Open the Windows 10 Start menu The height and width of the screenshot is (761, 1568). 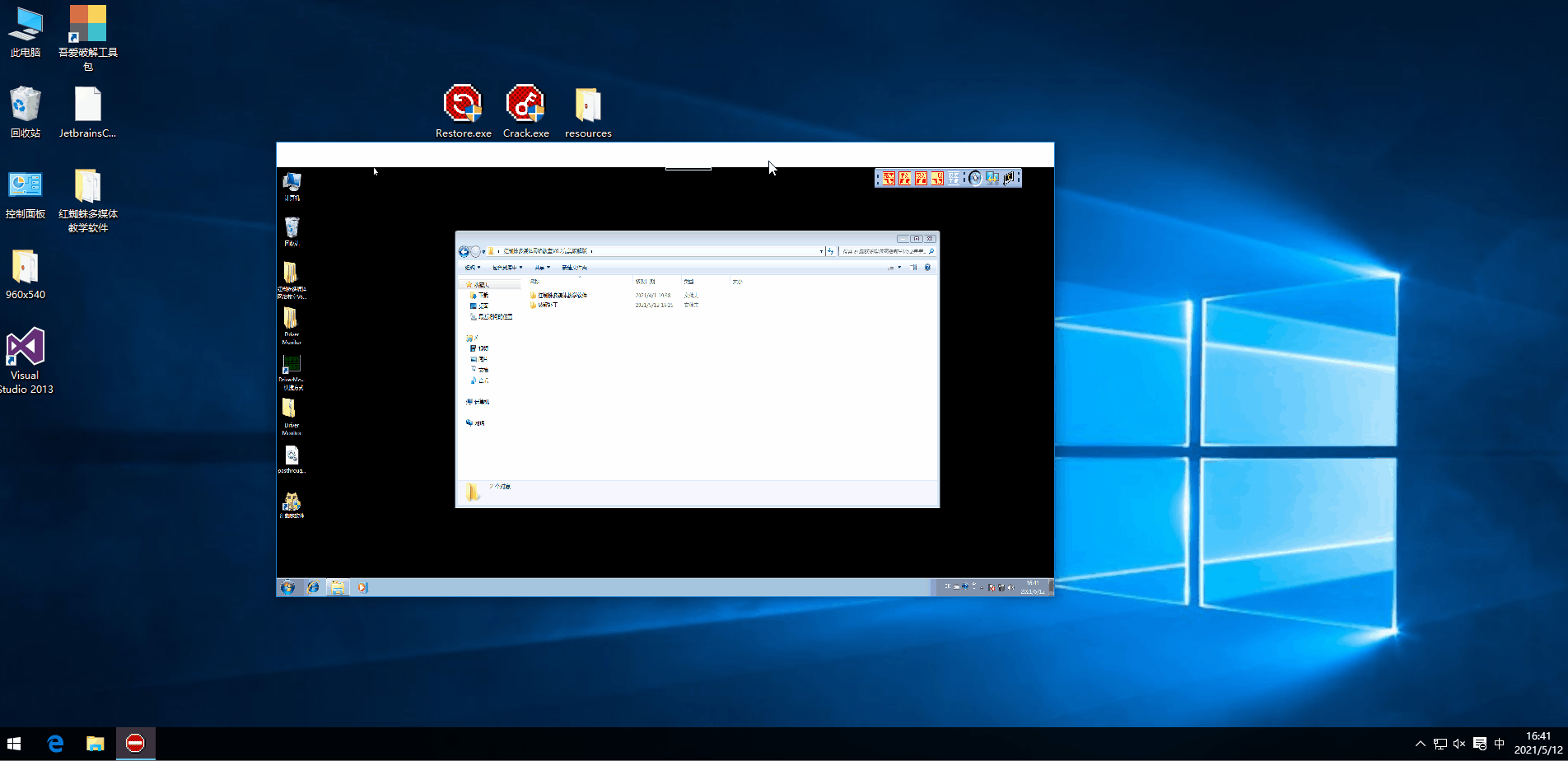coord(14,744)
